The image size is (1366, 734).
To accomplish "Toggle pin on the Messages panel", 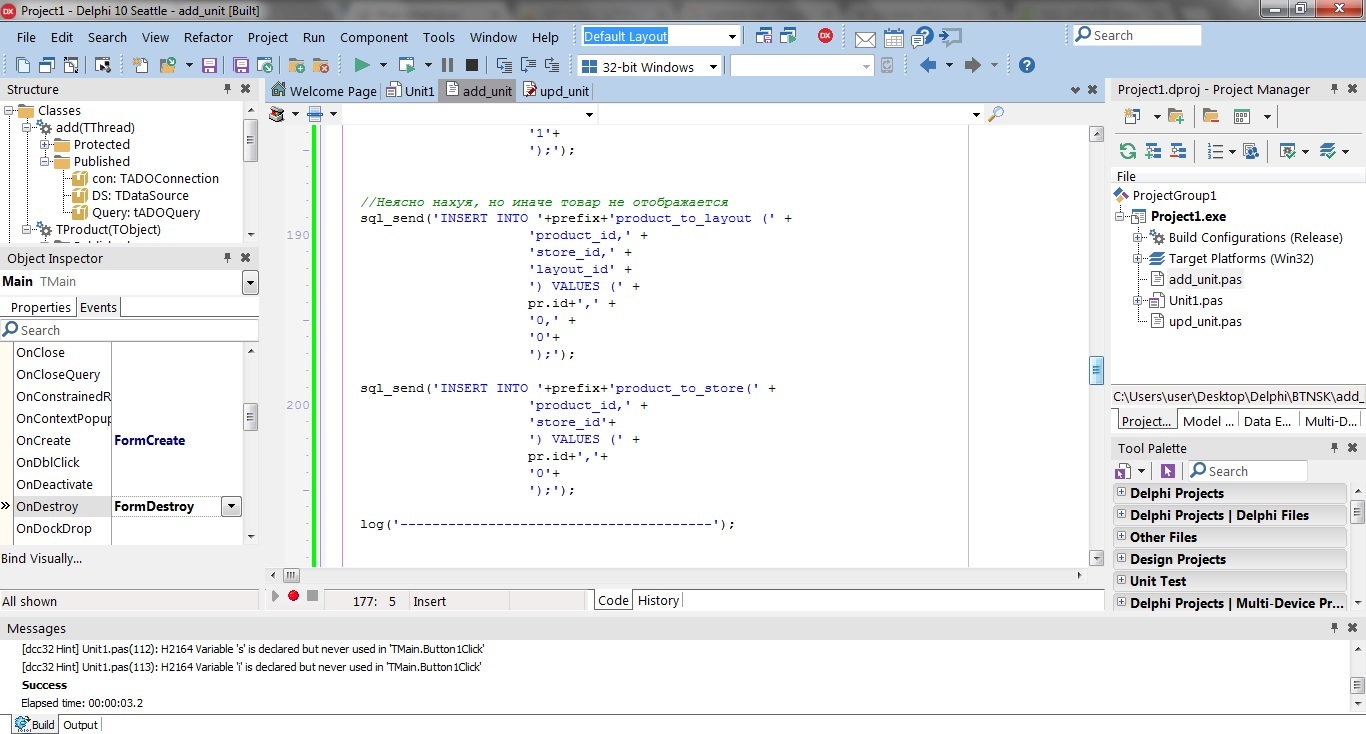I will 1334,628.
